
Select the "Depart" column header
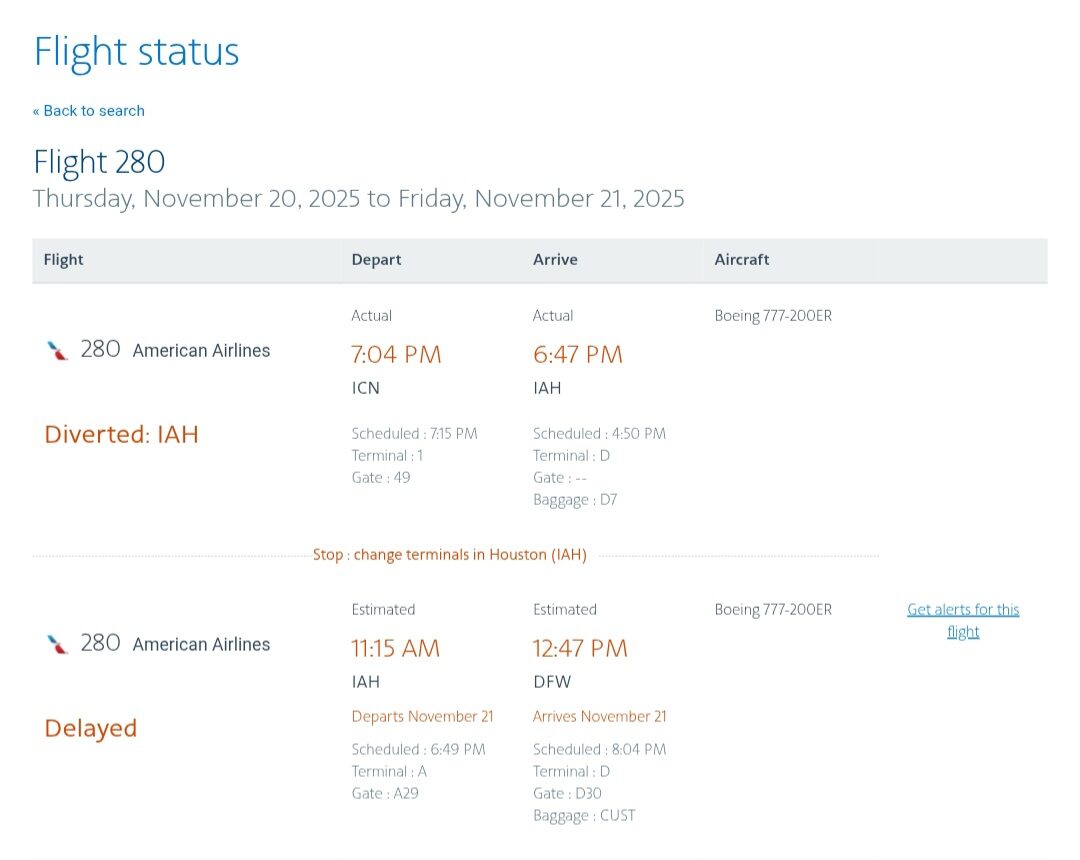[x=376, y=260]
